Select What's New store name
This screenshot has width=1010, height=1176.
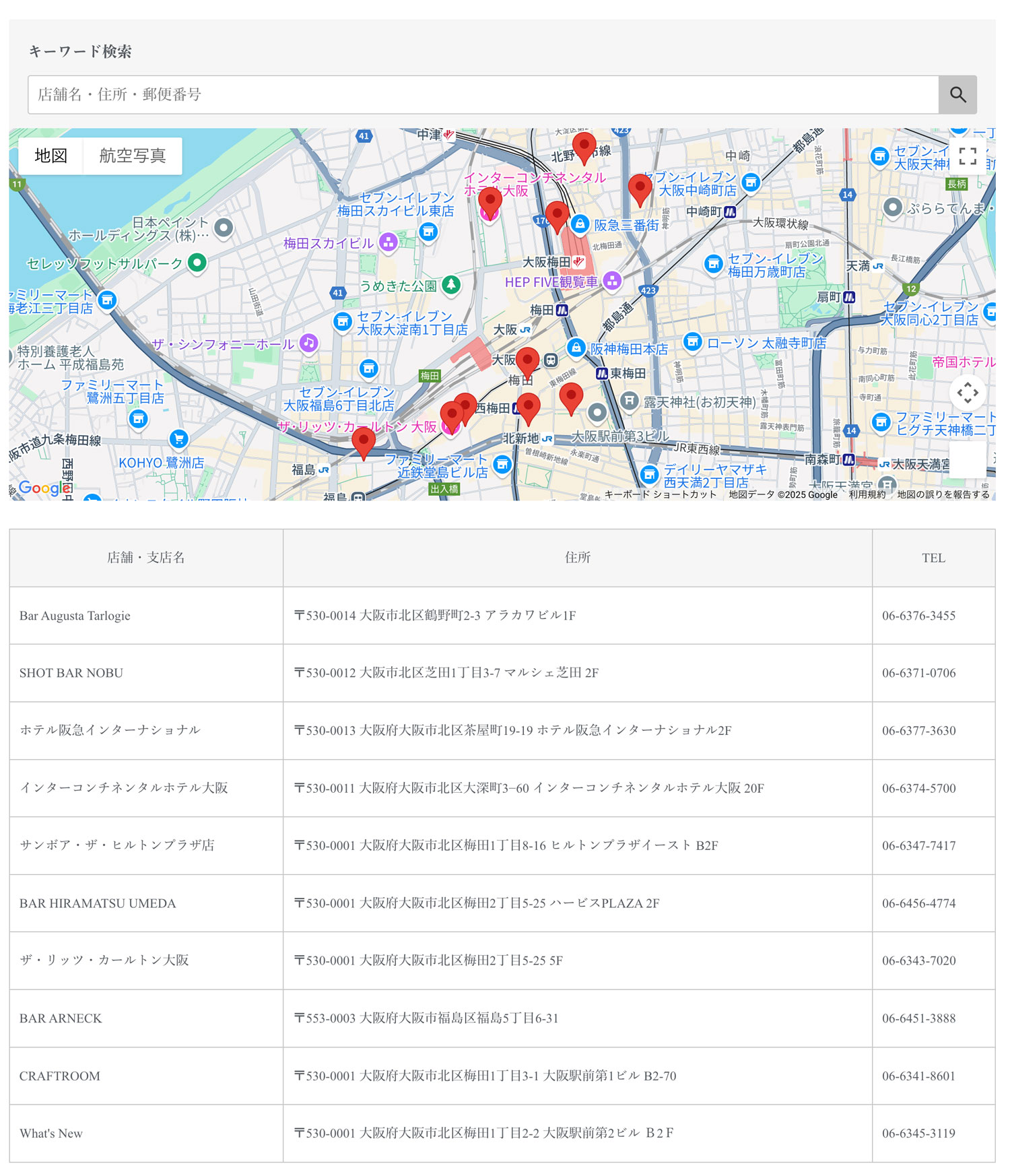[x=51, y=1134]
